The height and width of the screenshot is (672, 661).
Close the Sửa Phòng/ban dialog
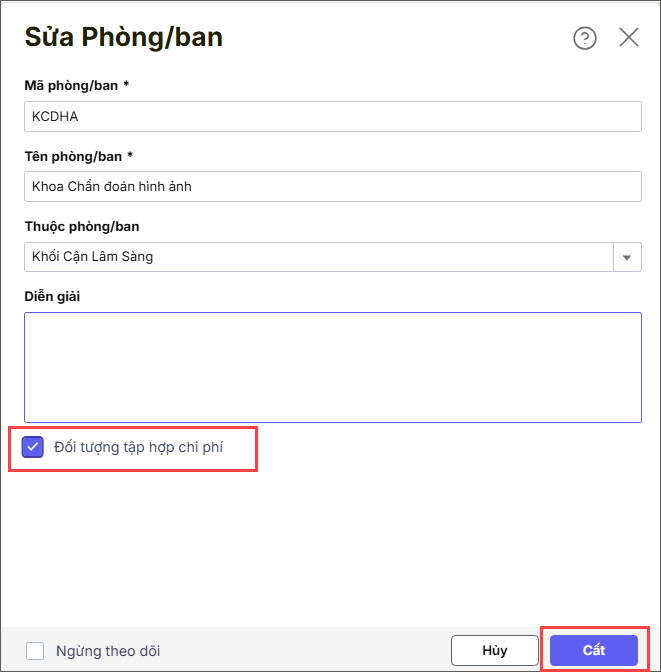click(629, 38)
